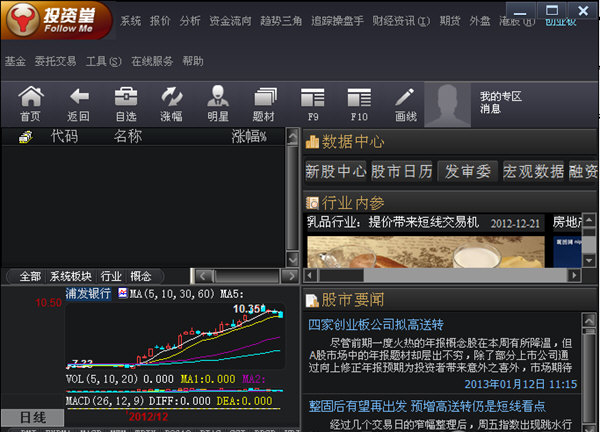Click the 2012-12-21 article date
This screenshot has height=432, width=603.
pyautogui.click(x=515, y=224)
